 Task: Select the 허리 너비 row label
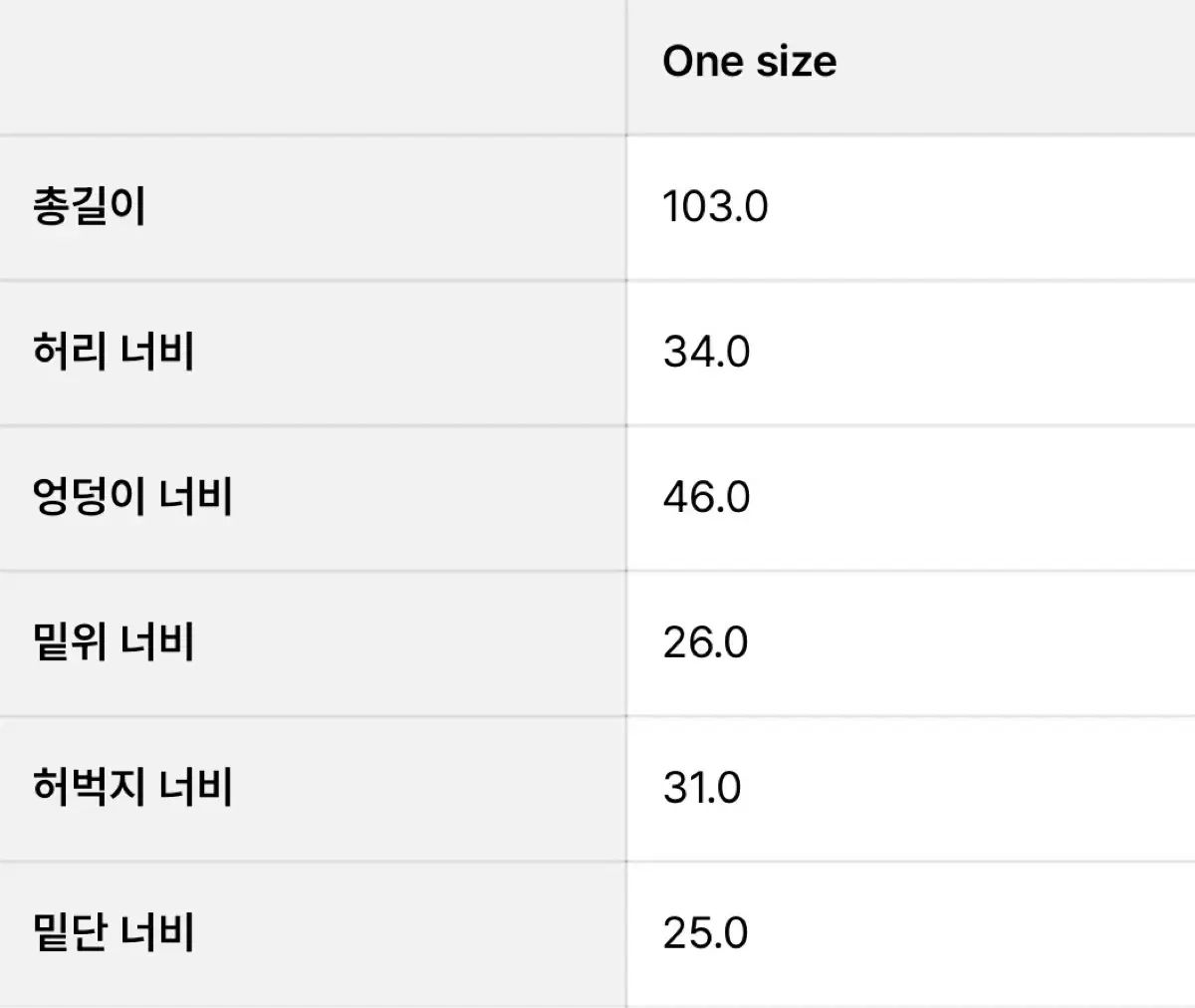(x=114, y=353)
